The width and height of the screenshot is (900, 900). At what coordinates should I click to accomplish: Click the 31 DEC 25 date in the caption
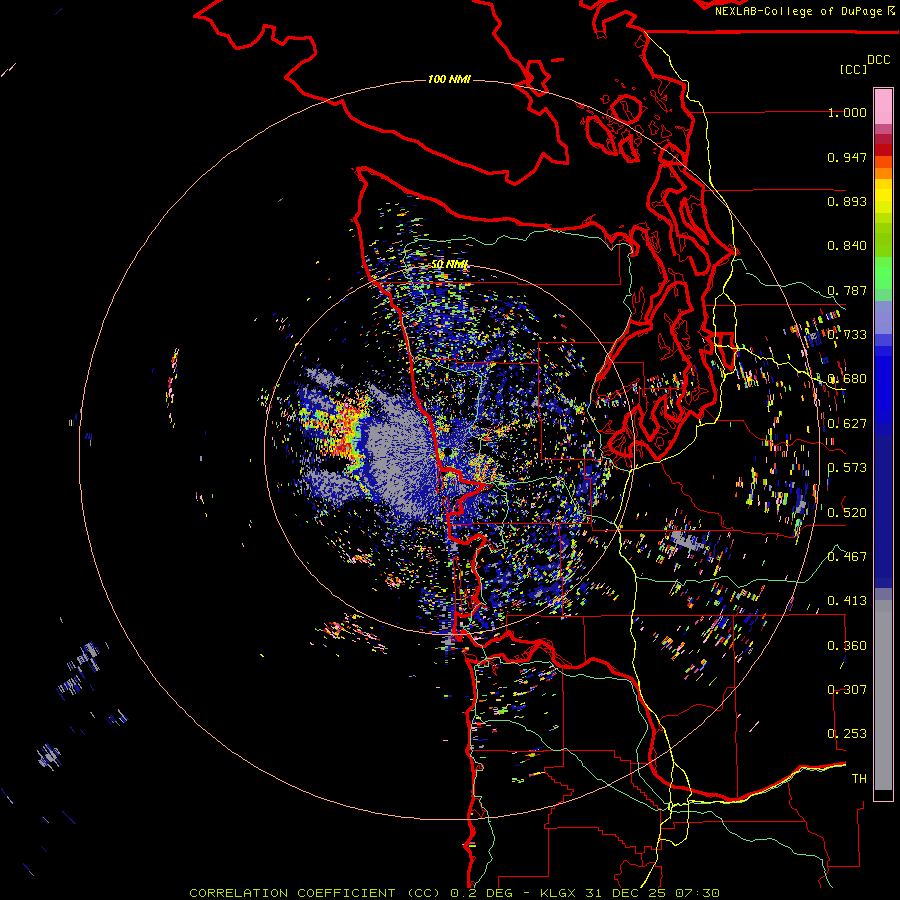[624, 893]
